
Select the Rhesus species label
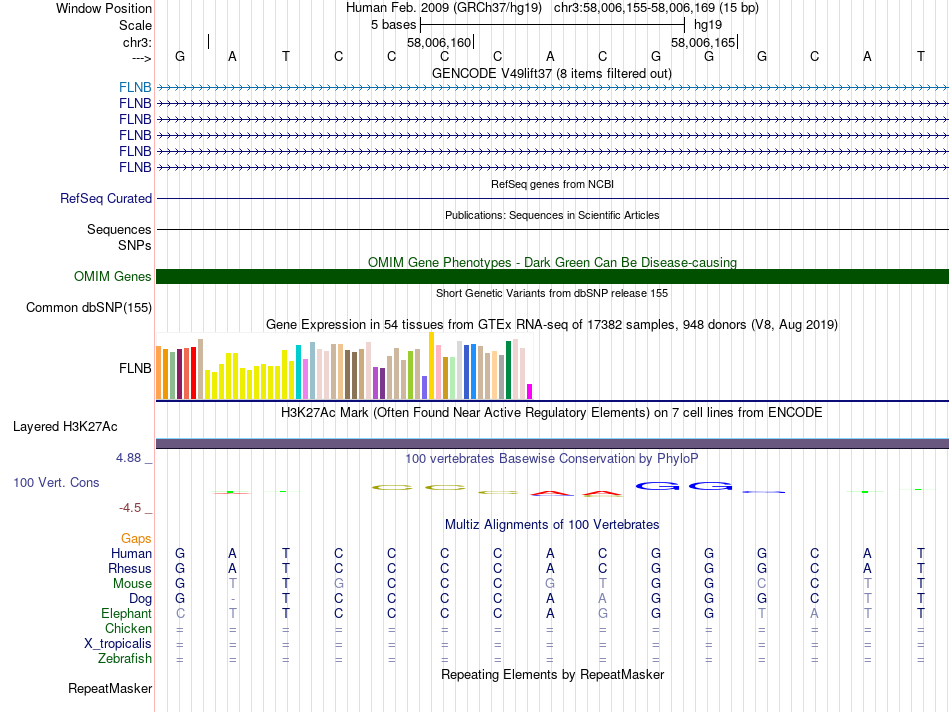[129, 568]
